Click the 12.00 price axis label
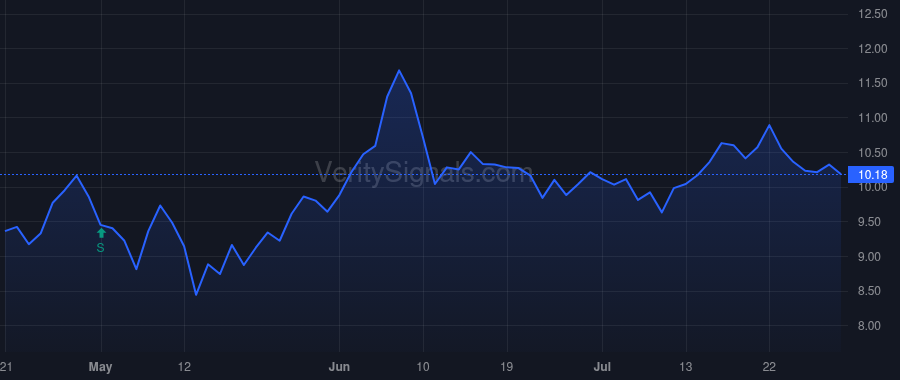900x380 pixels. [x=872, y=49]
